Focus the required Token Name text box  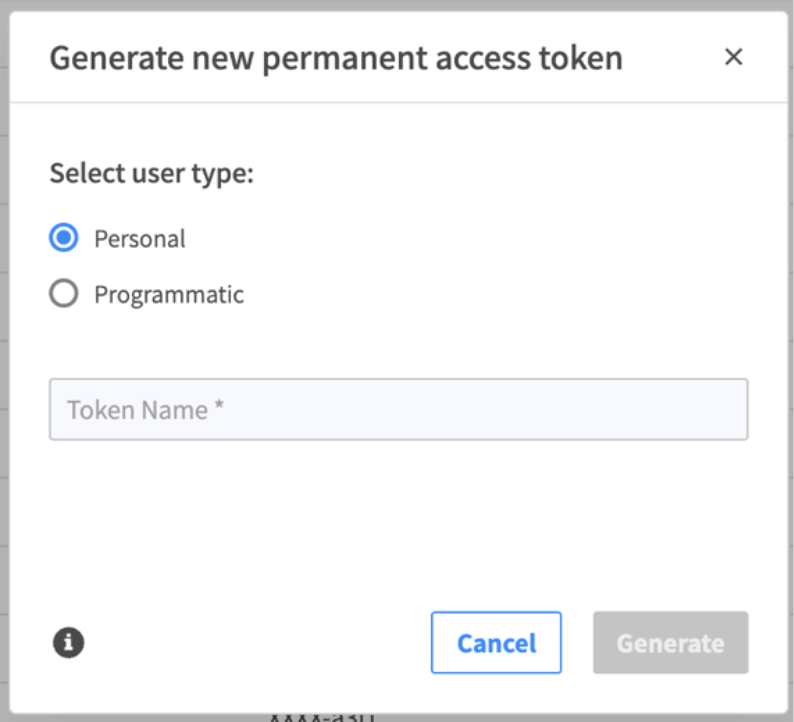pyautogui.click(x=398, y=409)
